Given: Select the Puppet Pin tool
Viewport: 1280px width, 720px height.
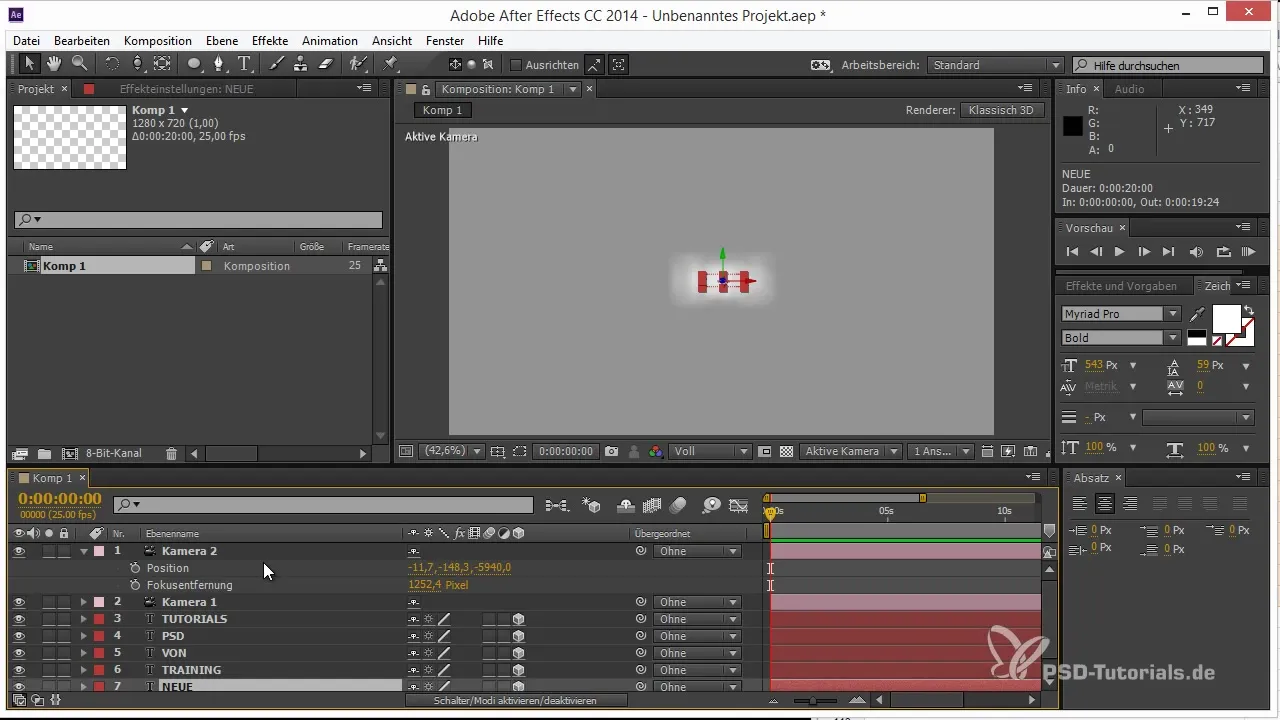Looking at the screenshot, I should (391, 64).
